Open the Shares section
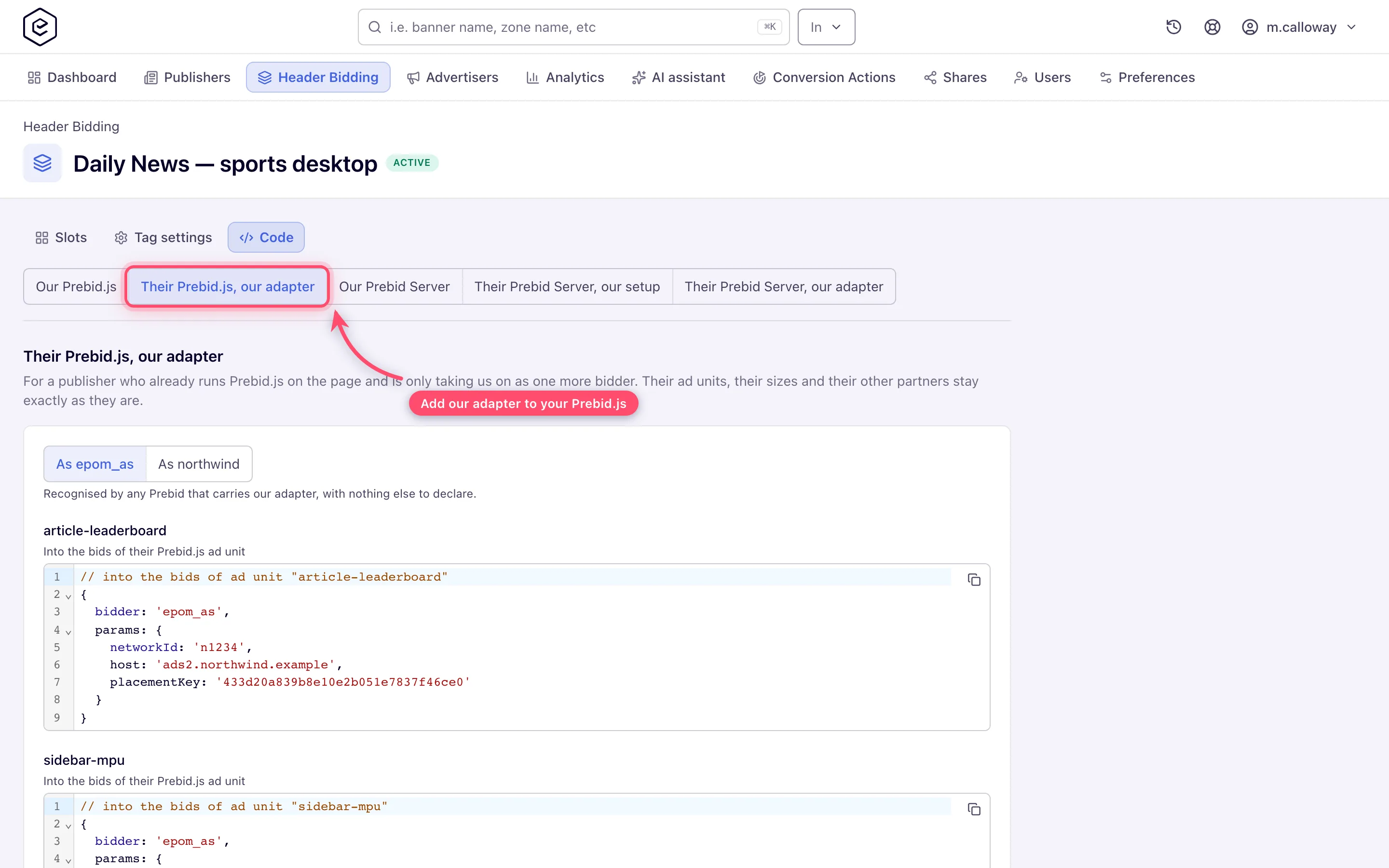This screenshot has height=868, width=1389. click(955, 77)
